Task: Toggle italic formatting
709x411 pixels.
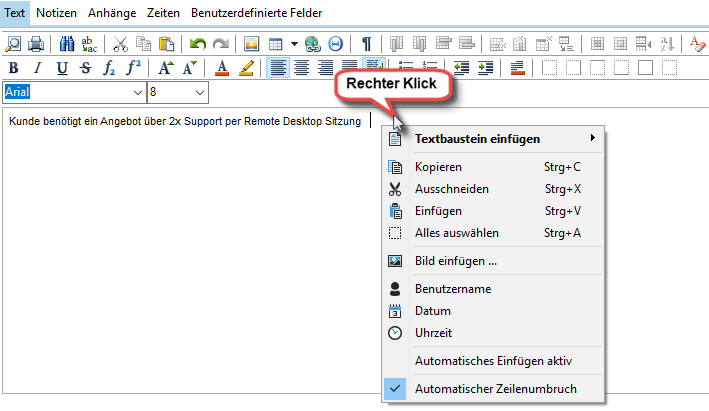Action: click(x=37, y=68)
